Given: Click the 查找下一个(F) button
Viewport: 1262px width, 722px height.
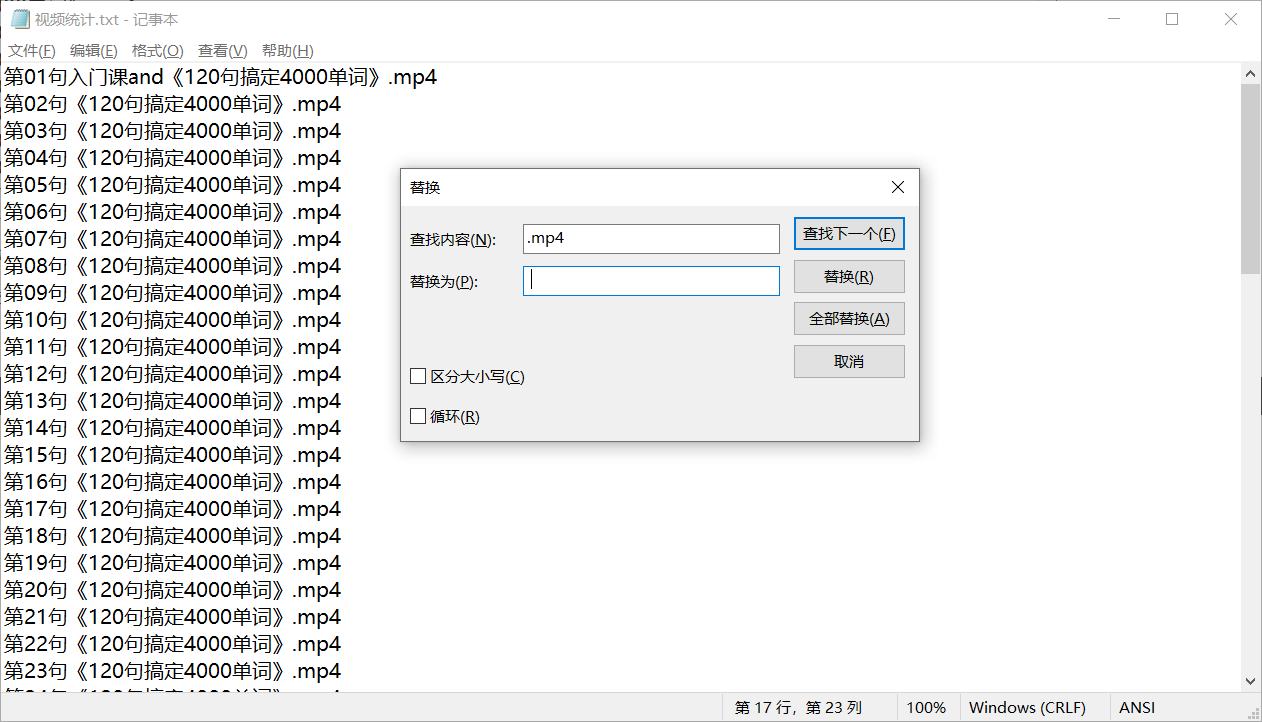Looking at the screenshot, I should pos(849,234).
